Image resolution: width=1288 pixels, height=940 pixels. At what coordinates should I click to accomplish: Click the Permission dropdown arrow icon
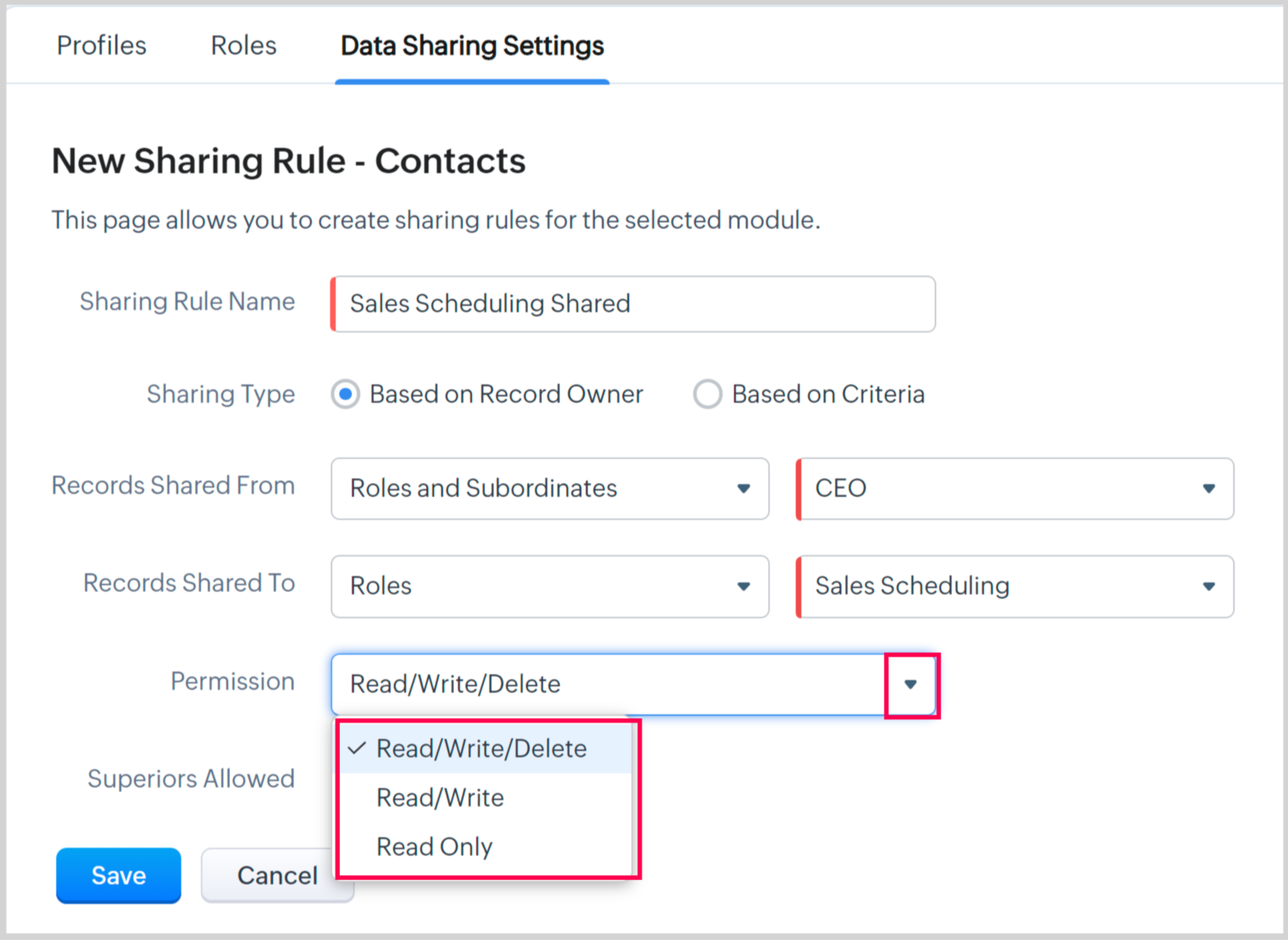[911, 684]
